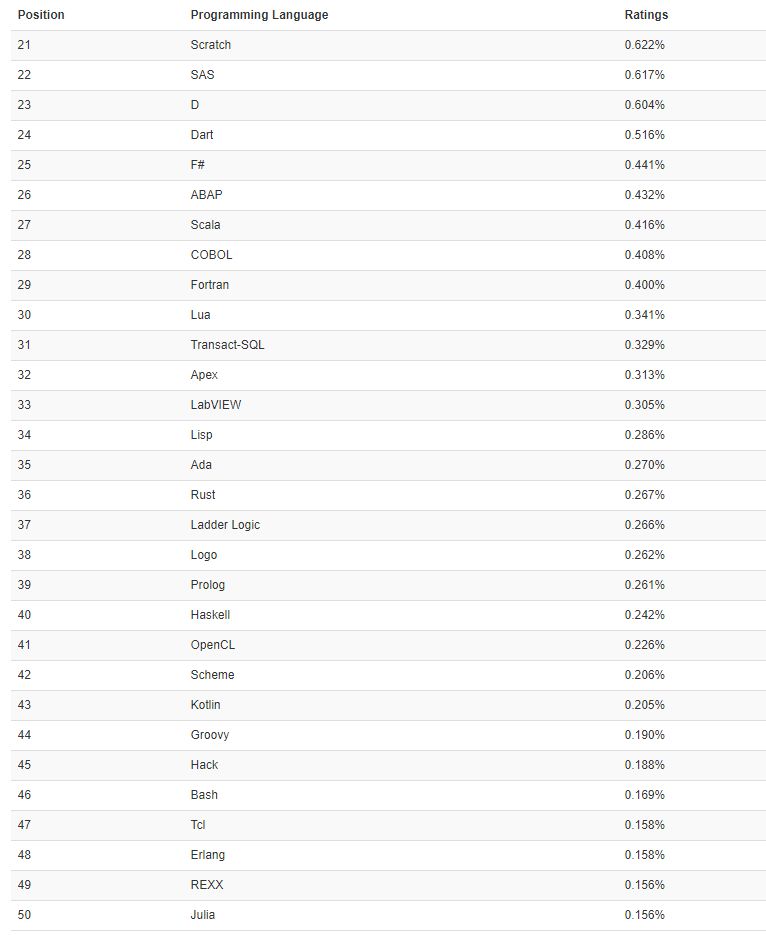
Task: Click position number 36 cell
Action: pyautogui.click(x=24, y=495)
